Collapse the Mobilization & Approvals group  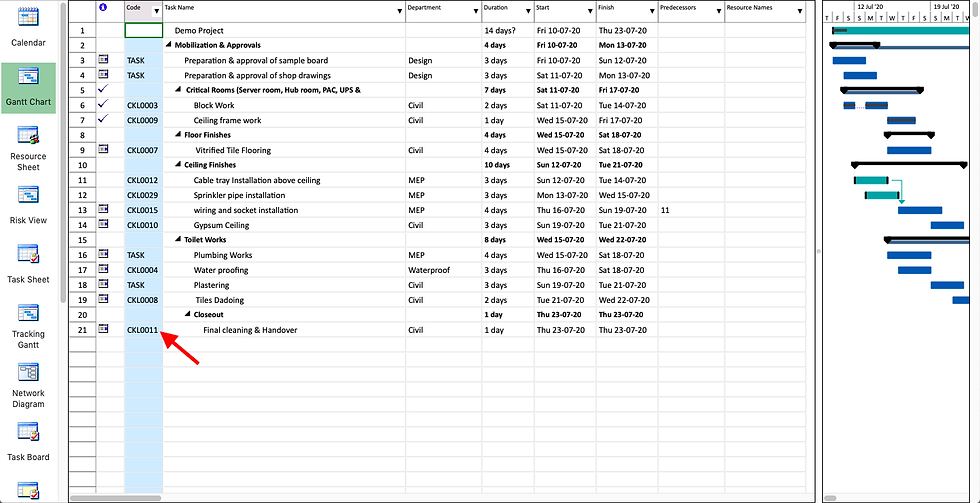tap(170, 45)
